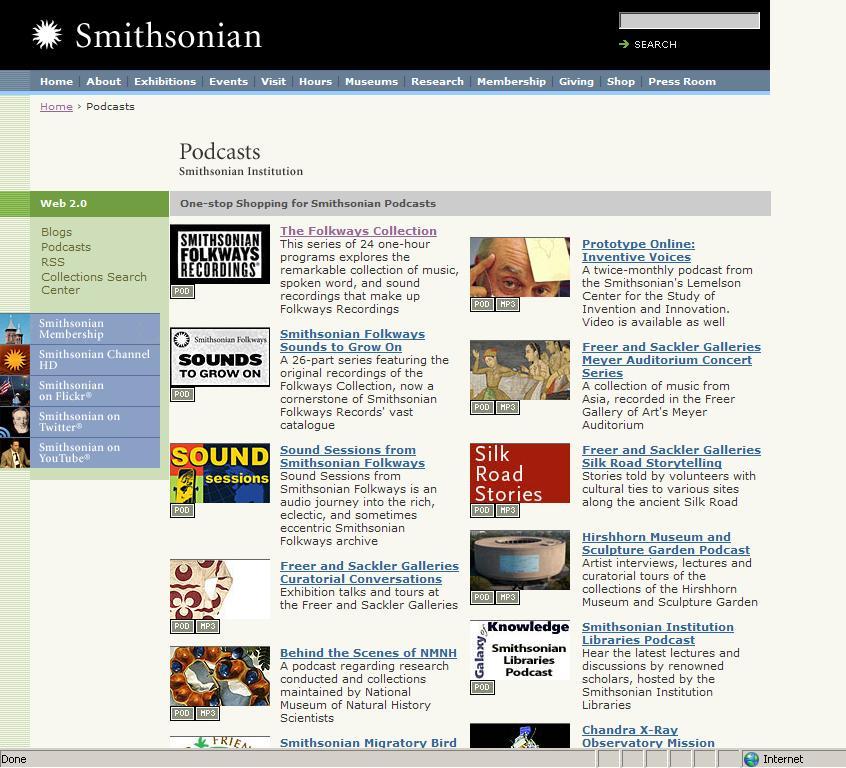Click POD badge under Smithsonian Libraries Podcast image
Screen dimensions: 846x768
pos(482,688)
